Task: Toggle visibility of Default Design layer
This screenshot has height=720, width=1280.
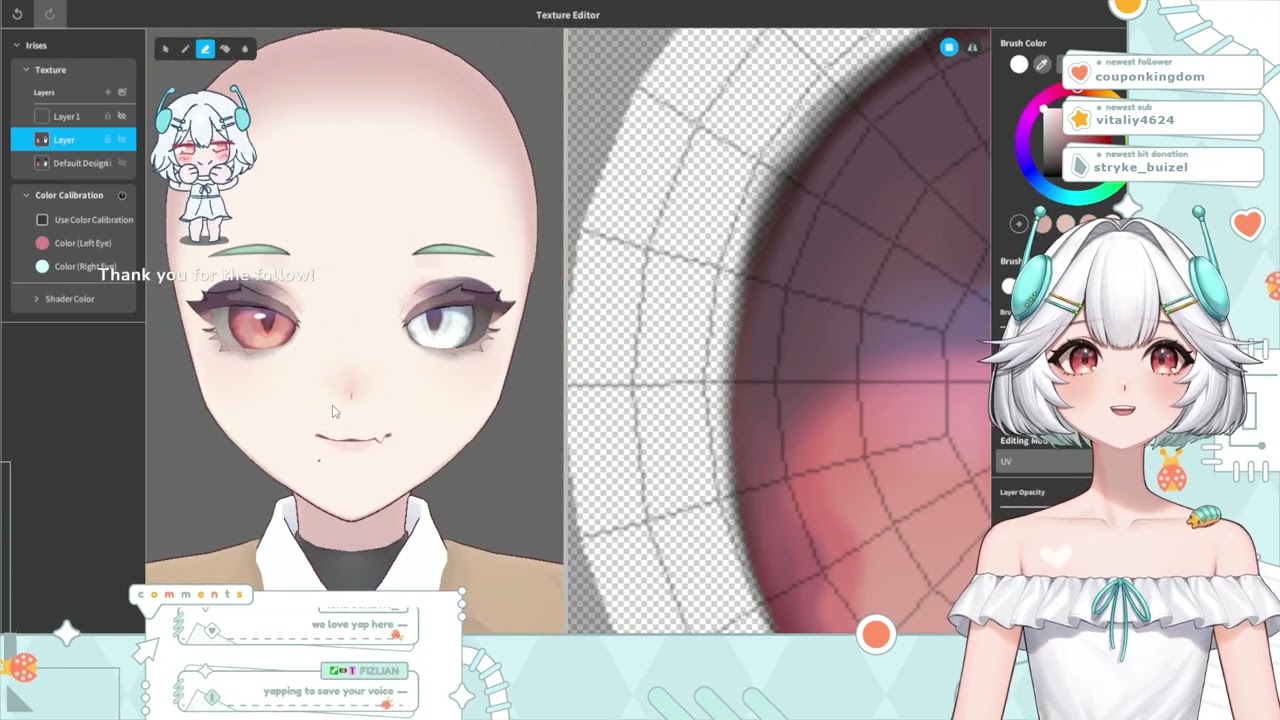Action: pyautogui.click(x=122, y=163)
